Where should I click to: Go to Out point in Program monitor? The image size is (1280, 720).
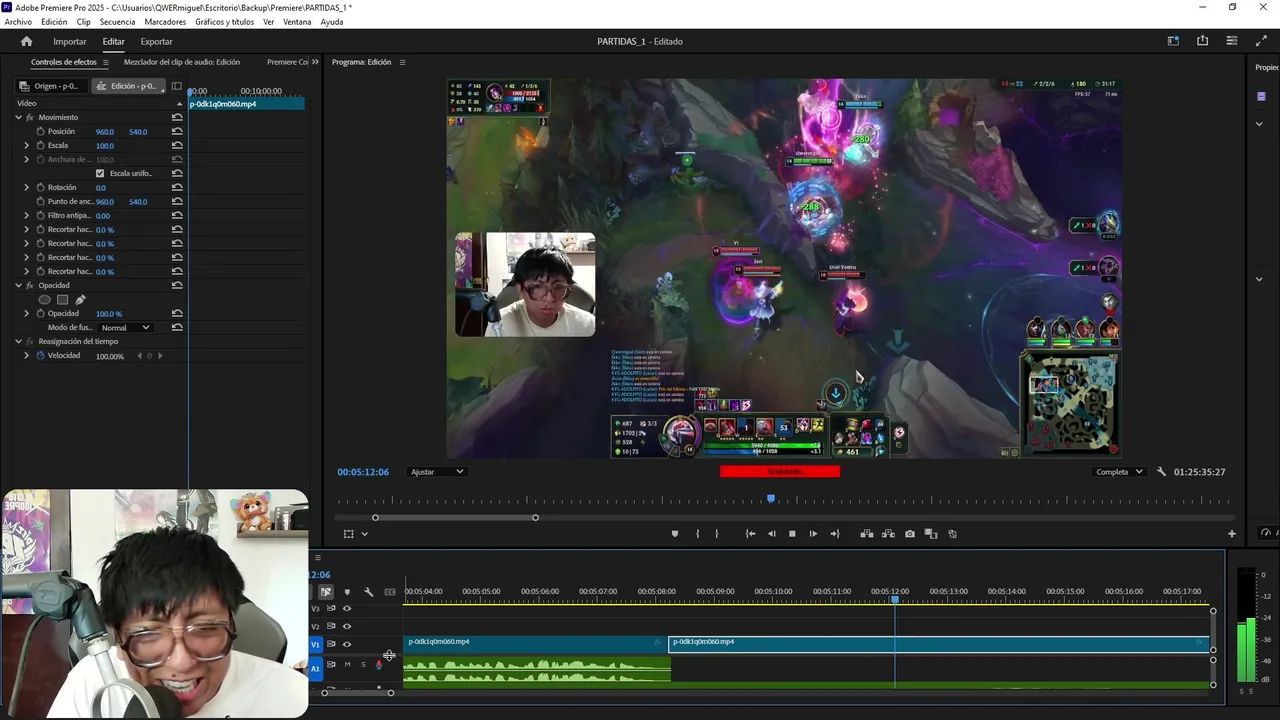835,534
